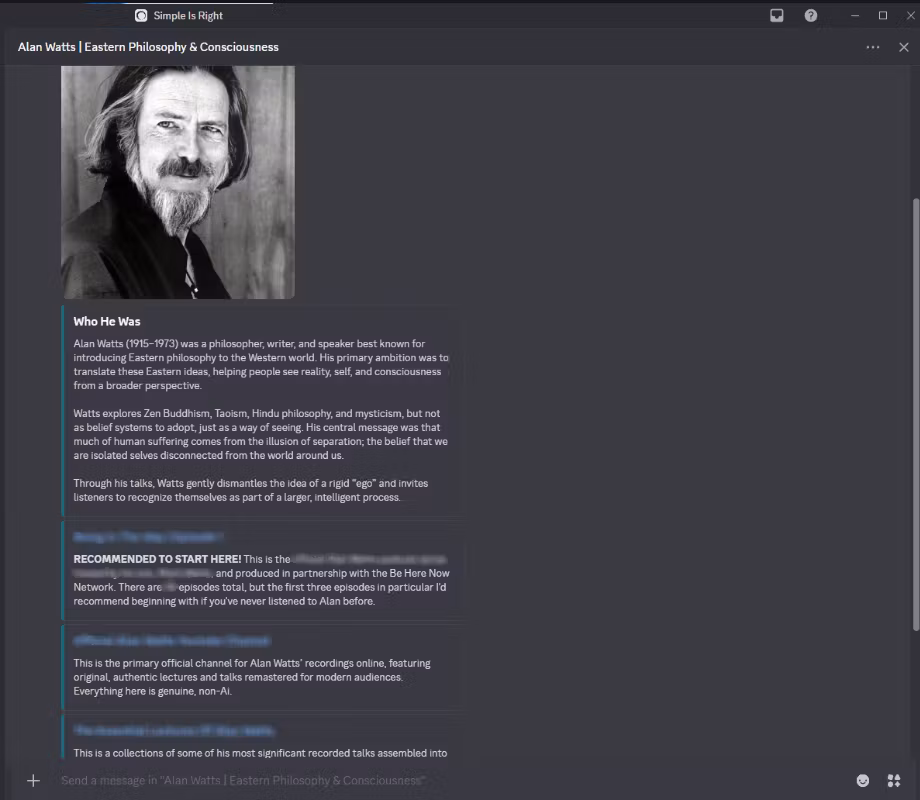The image size is (920, 800).
Task: Click the plus attachment icon beside message box
Action: pos(33,780)
